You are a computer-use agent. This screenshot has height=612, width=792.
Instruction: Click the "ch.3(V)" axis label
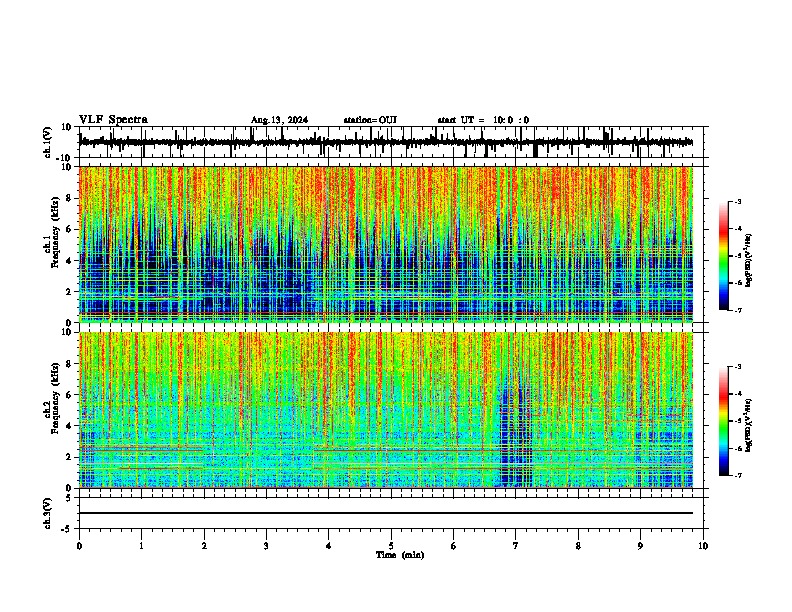click(48, 513)
